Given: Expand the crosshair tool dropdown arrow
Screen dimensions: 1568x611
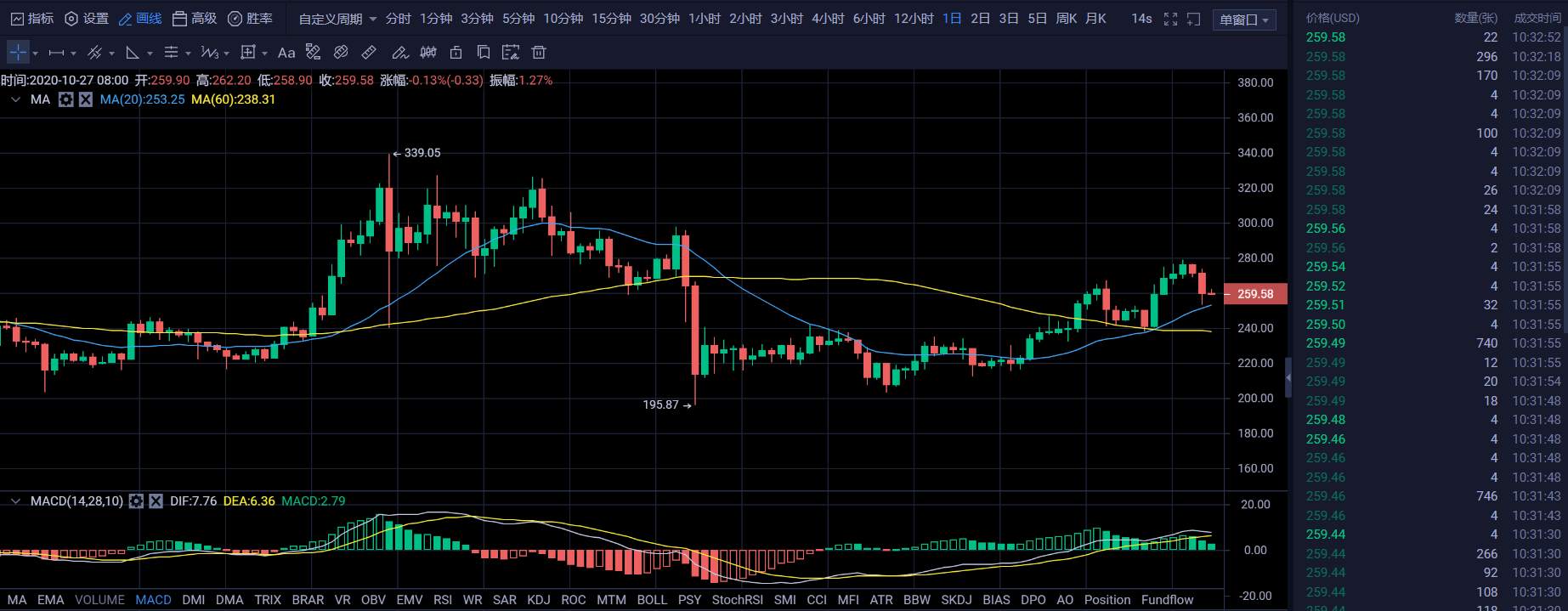Looking at the screenshot, I should [x=35, y=54].
